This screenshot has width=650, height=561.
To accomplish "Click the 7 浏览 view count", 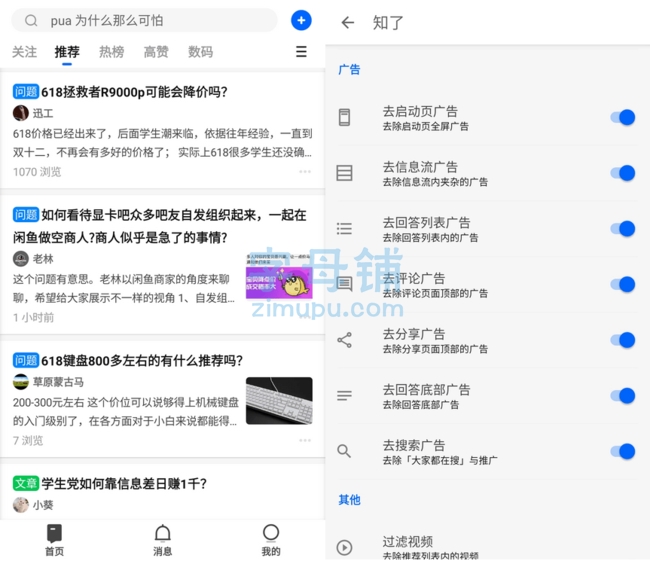I will [x=28, y=440].
